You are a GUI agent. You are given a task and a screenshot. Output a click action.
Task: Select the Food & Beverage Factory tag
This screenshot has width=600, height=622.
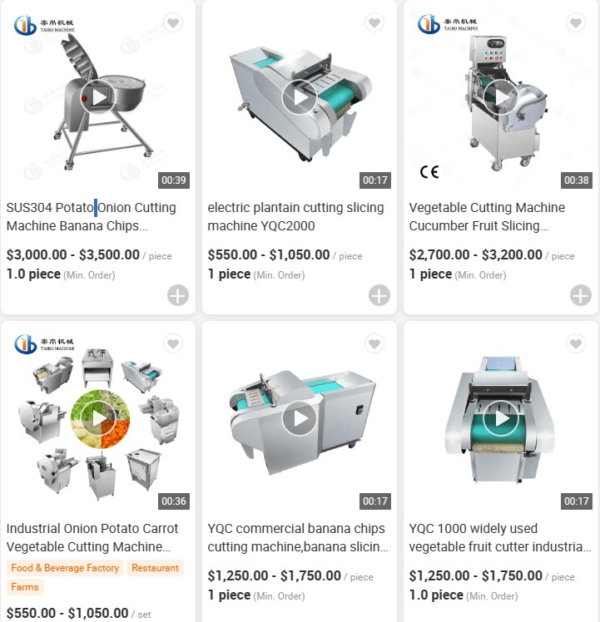(65, 568)
